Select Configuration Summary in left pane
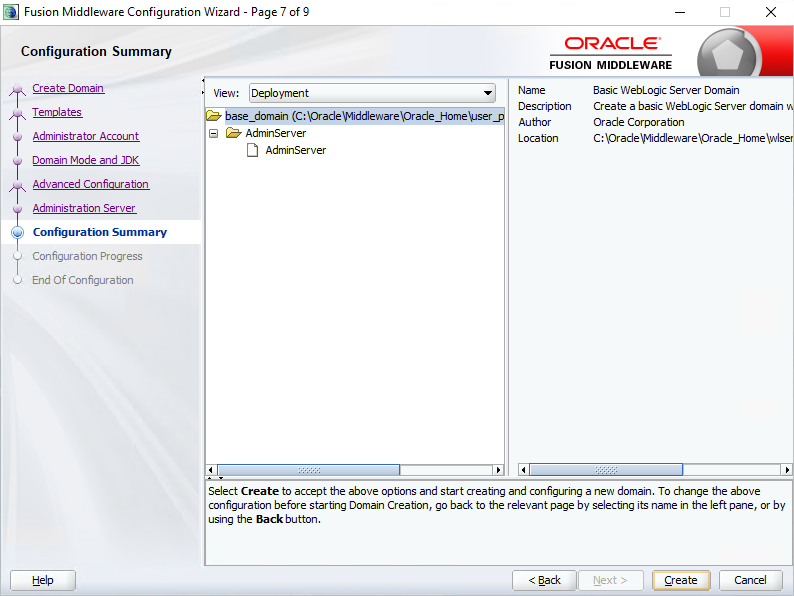Image resolution: width=794 pixels, height=596 pixels. click(x=100, y=232)
